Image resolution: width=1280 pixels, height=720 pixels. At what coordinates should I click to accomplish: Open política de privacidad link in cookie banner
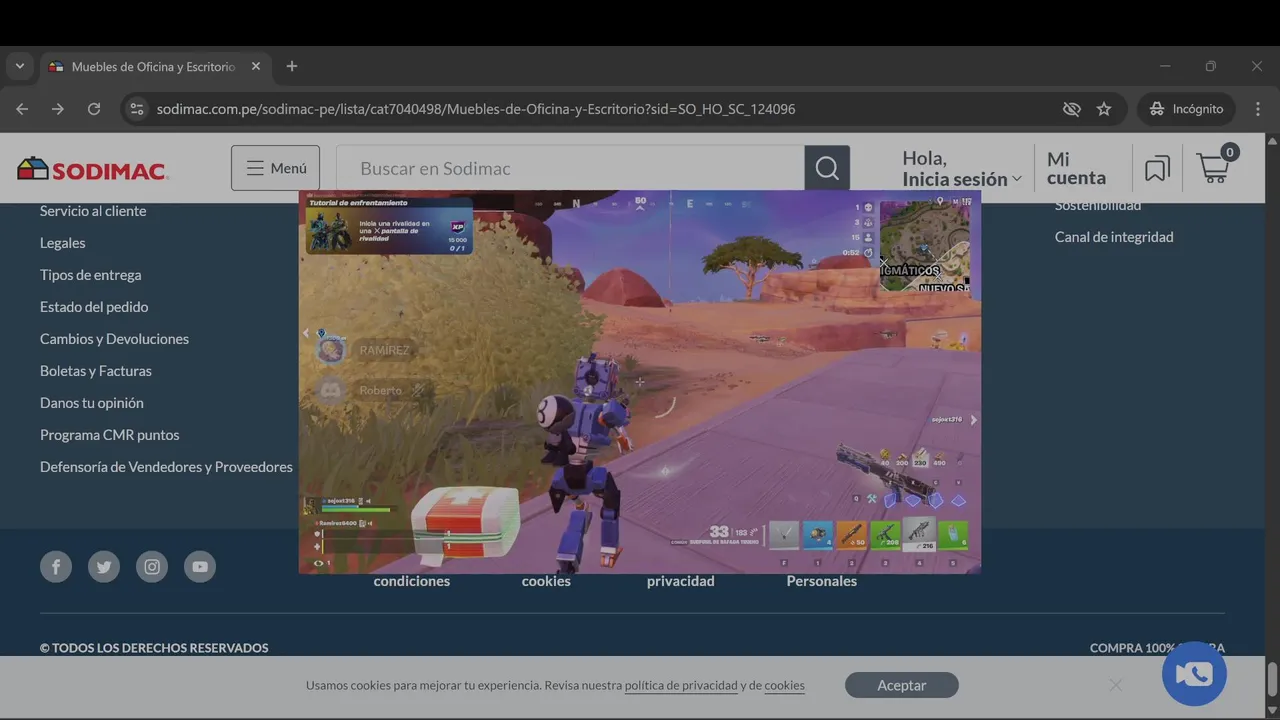681,686
